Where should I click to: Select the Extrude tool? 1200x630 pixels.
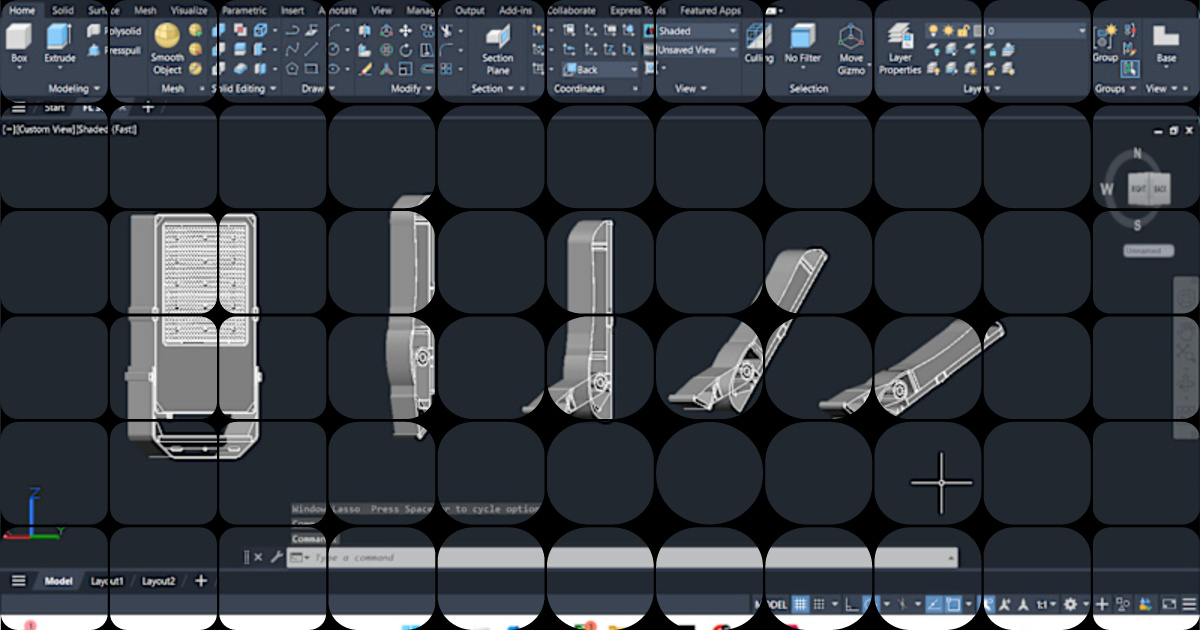click(x=59, y=45)
